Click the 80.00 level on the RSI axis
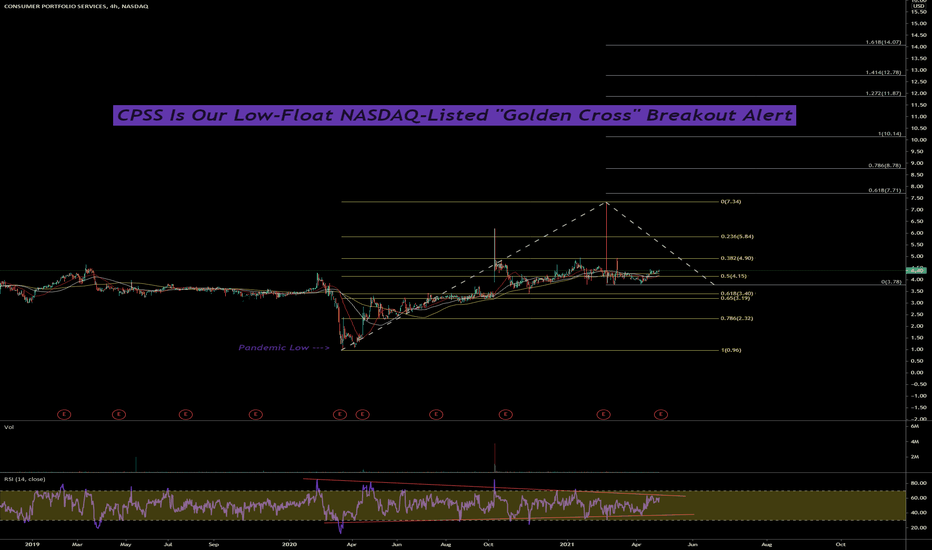The width and height of the screenshot is (932, 550). pos(918,483)
